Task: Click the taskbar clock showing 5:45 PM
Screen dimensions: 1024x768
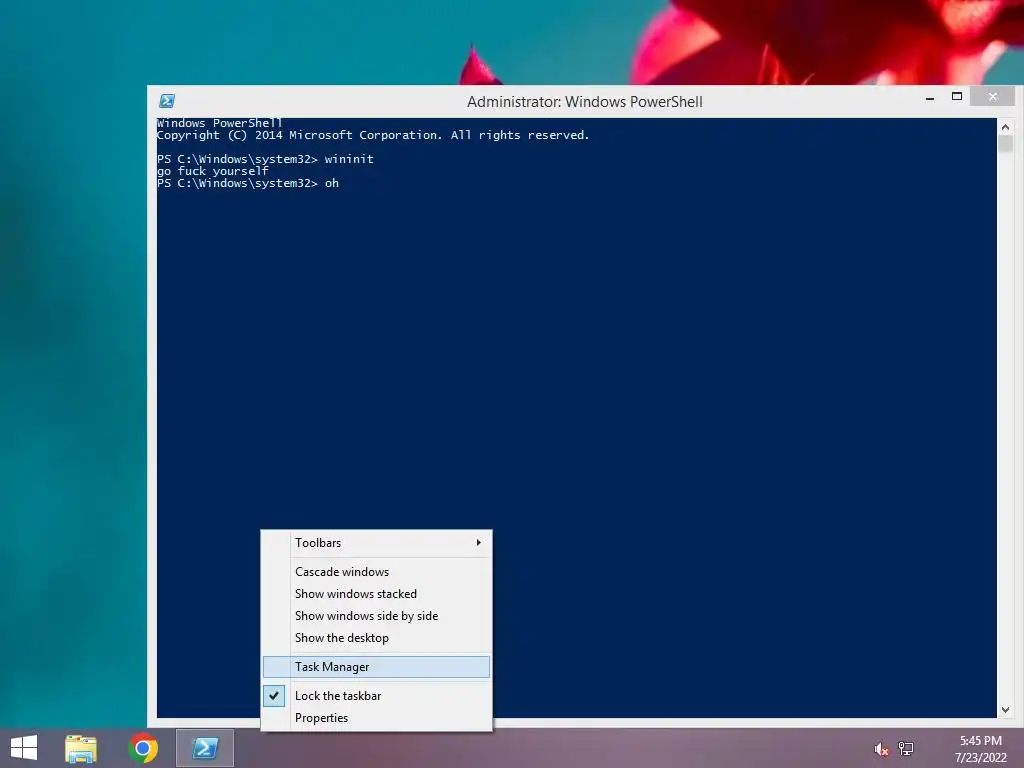Action: 980,741
